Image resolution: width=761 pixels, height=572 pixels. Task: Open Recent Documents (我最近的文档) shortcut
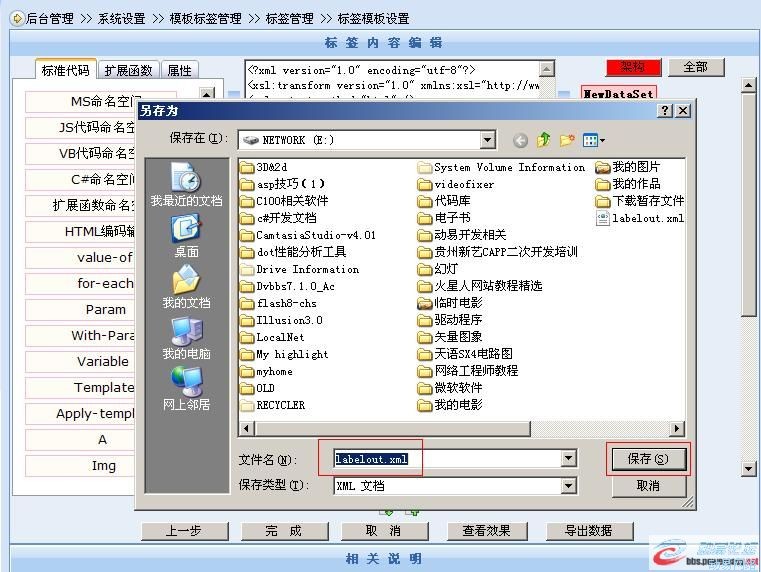(x=186, y=186)
